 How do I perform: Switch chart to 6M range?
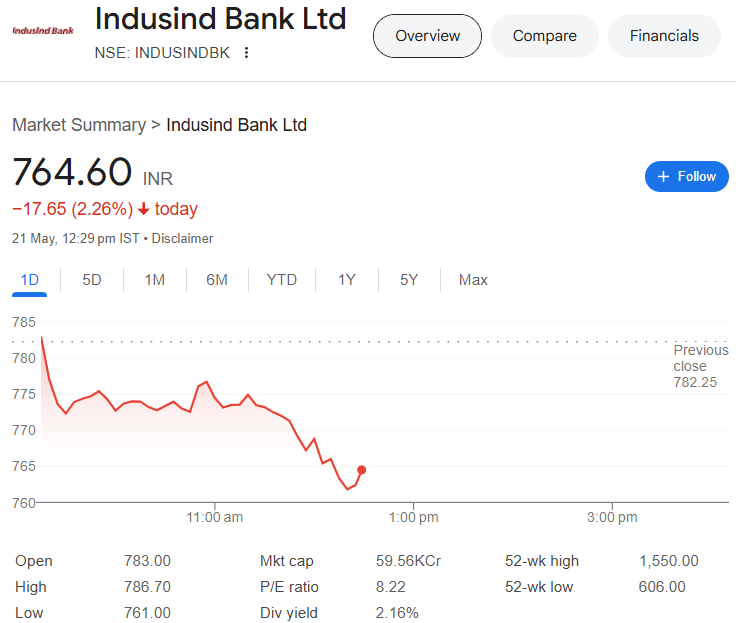pyautogui.click(x=217, y=280)
